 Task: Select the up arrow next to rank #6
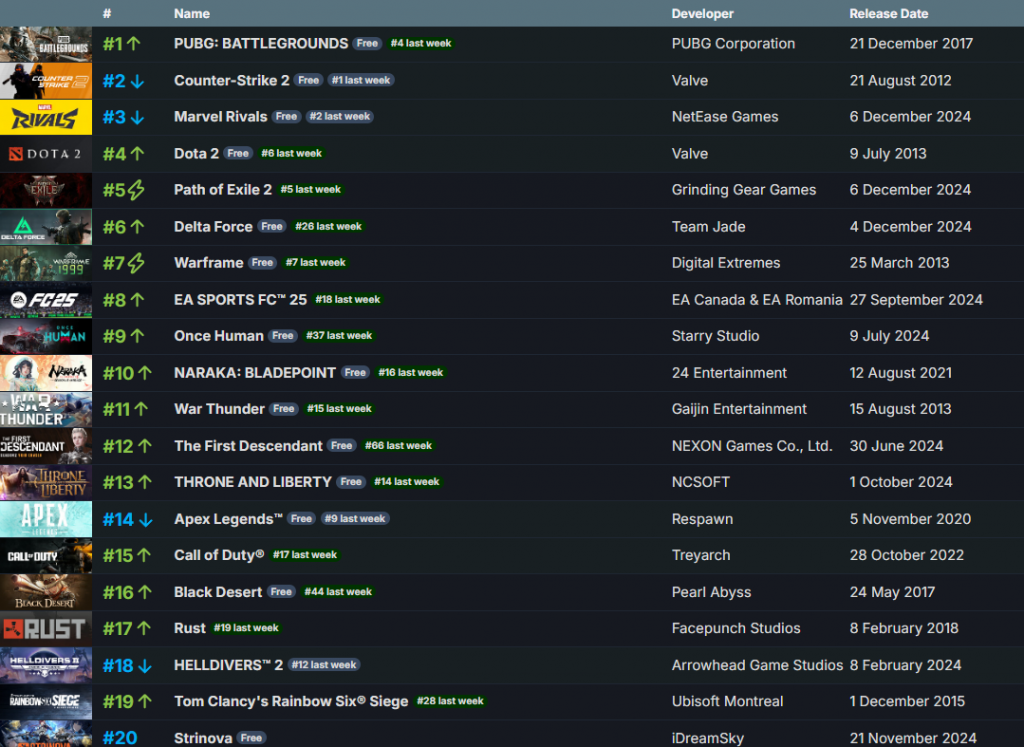coord(137,227)
